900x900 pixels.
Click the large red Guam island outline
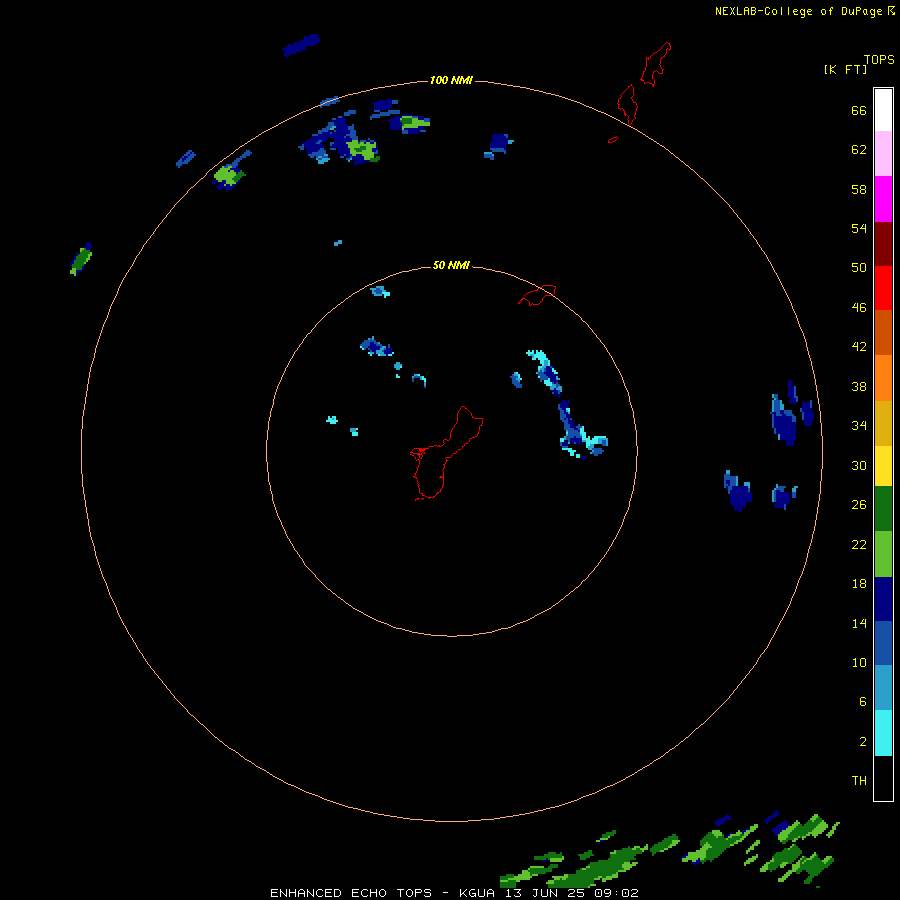coord(447,453)
